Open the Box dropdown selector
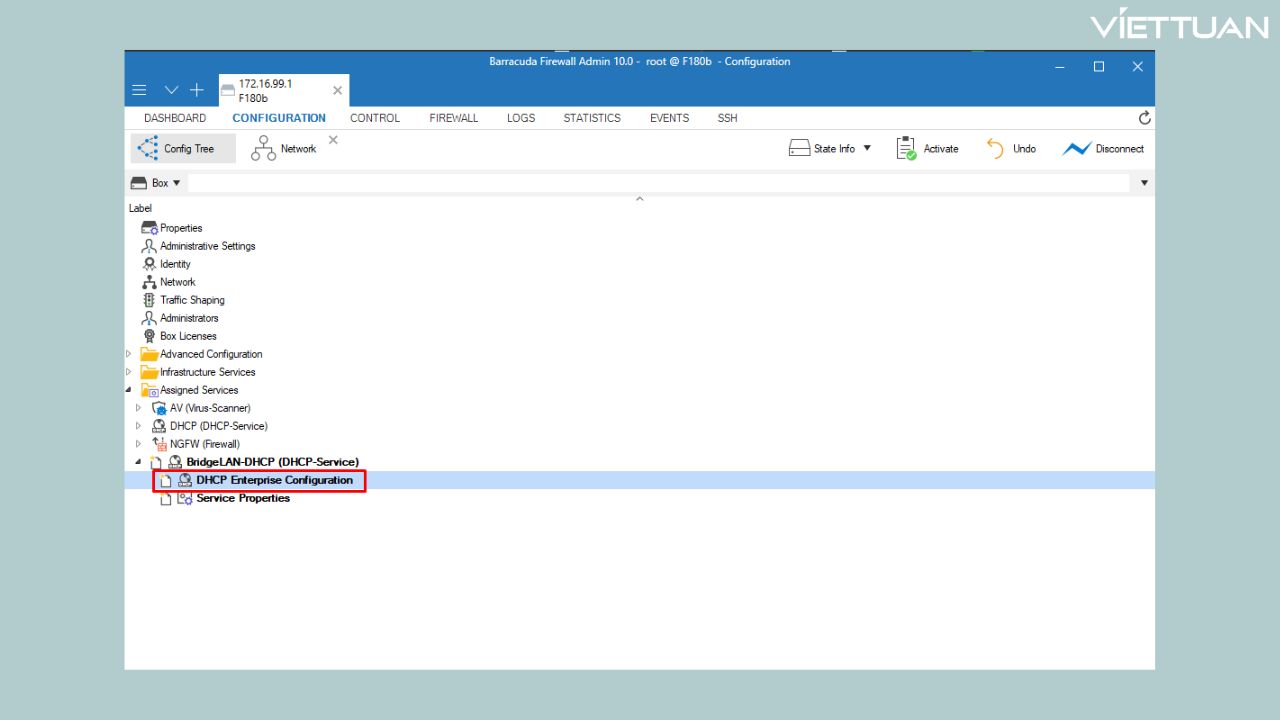1280x720 pixels. coord(156,183)
